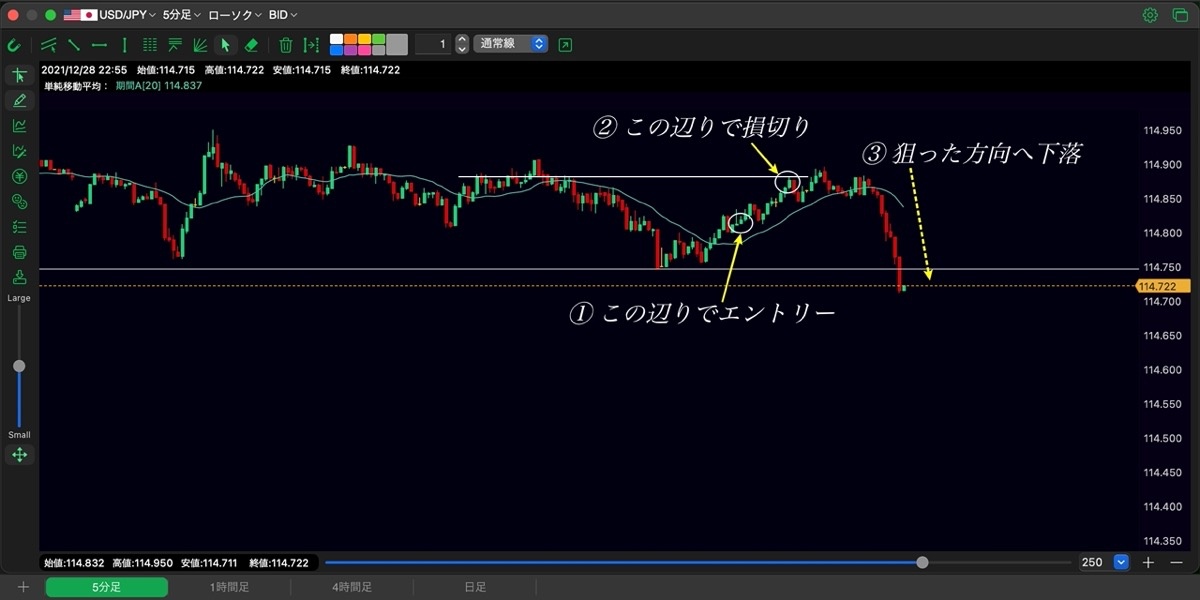
Task: Switch to the 日足 tab
Action: click(x=475, y=587)
